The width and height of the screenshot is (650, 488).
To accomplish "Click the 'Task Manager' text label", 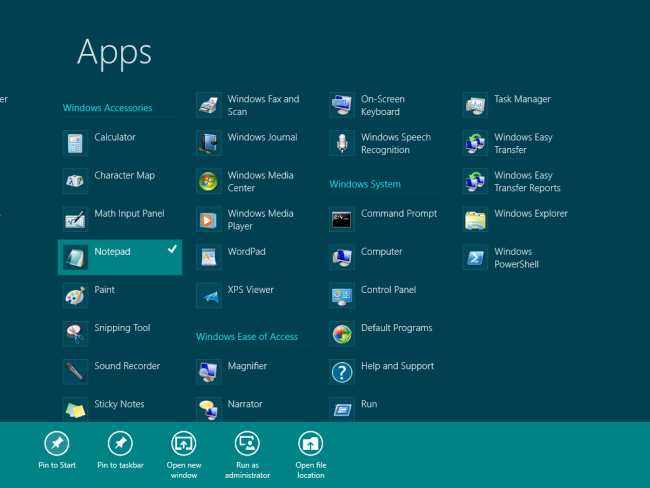I will (x=522, y=99).
